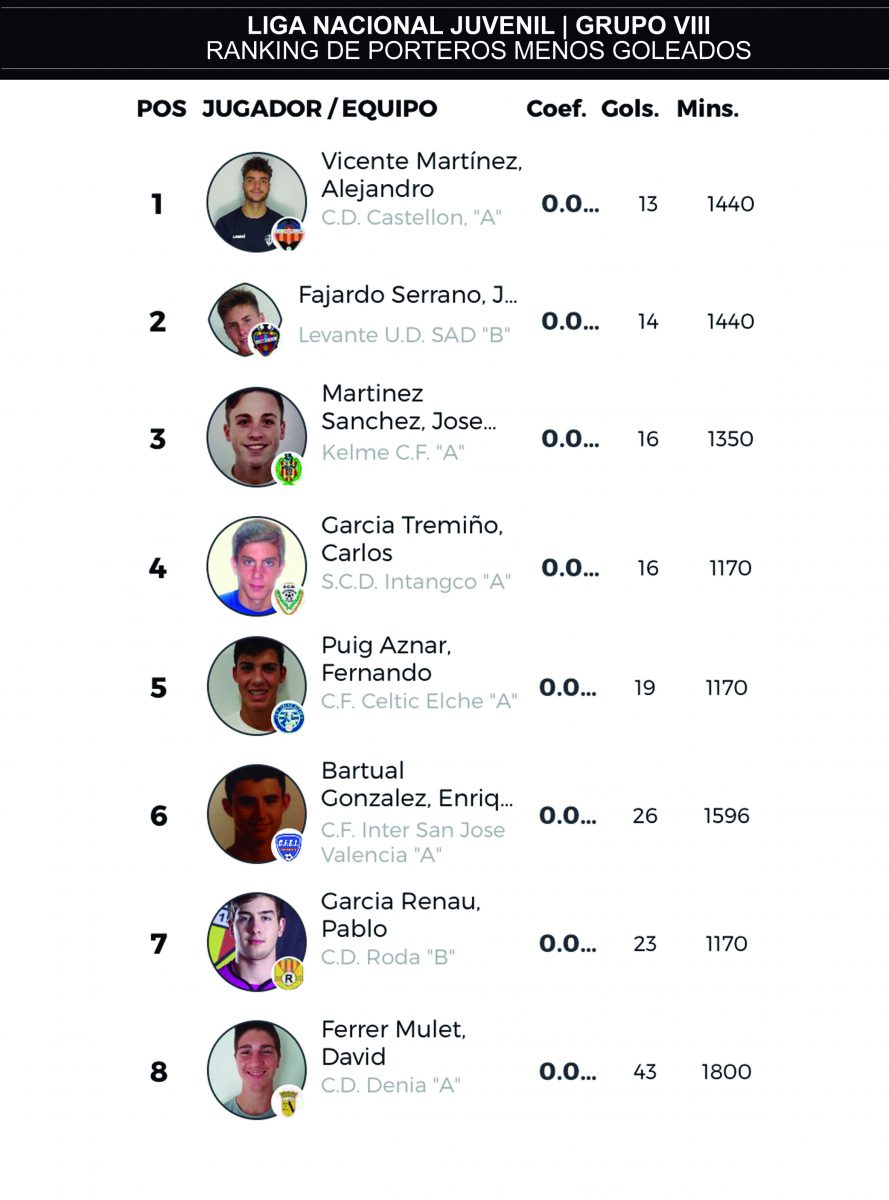Click the C.D. Roda club badge

288,973
